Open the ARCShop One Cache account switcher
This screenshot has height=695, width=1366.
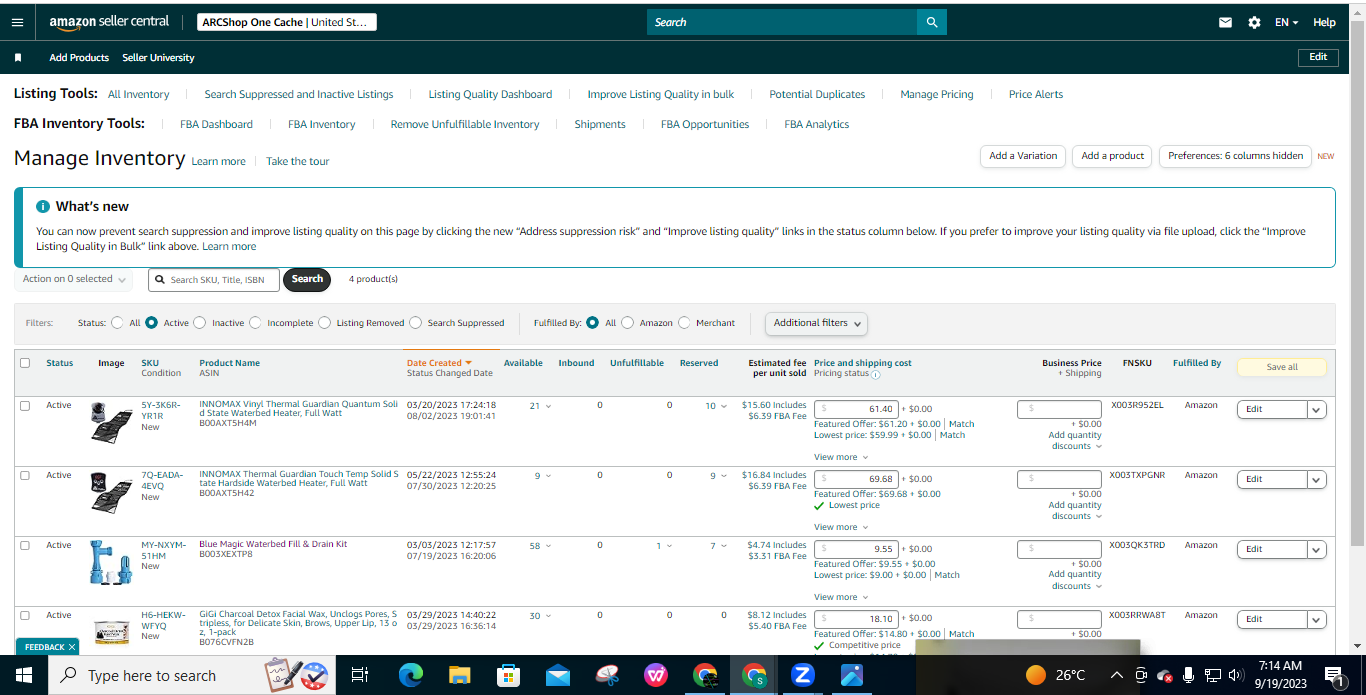point(287,22)
